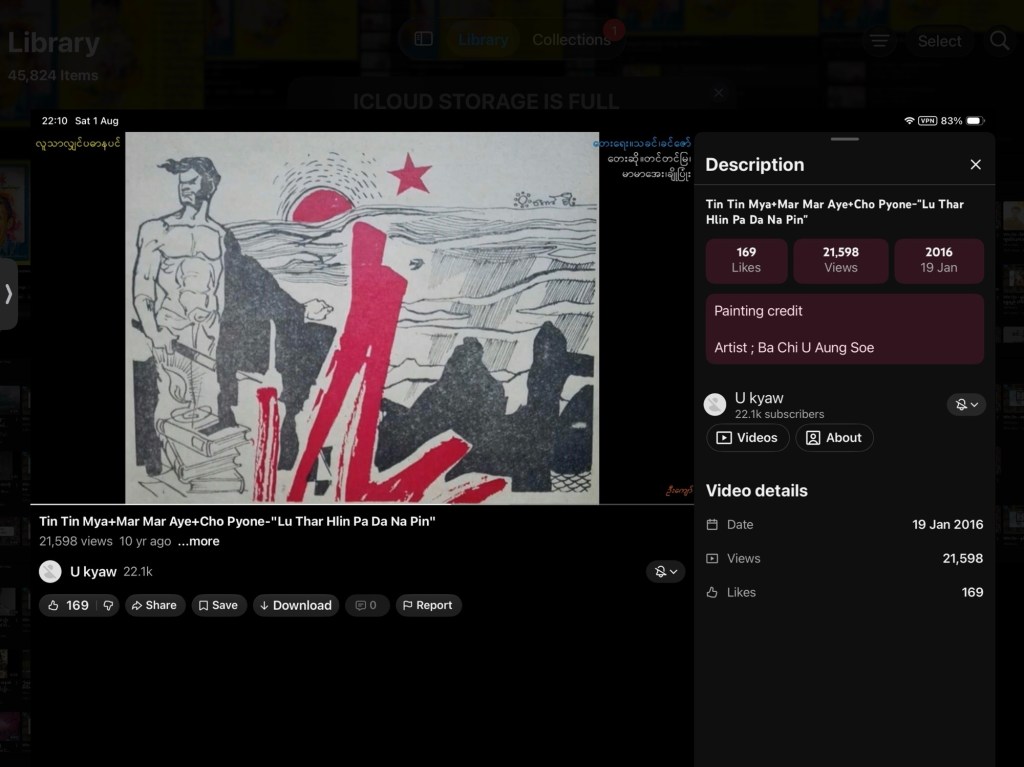Close the Description panel

[975, 165]
